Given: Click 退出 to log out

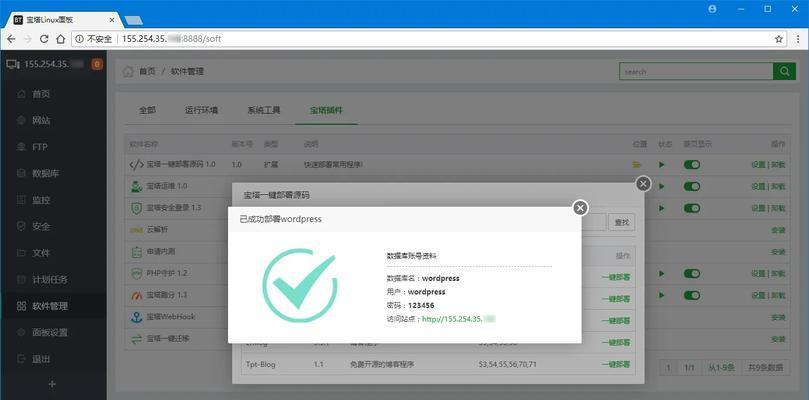Looking at the screenshot, I should point(41,359).
